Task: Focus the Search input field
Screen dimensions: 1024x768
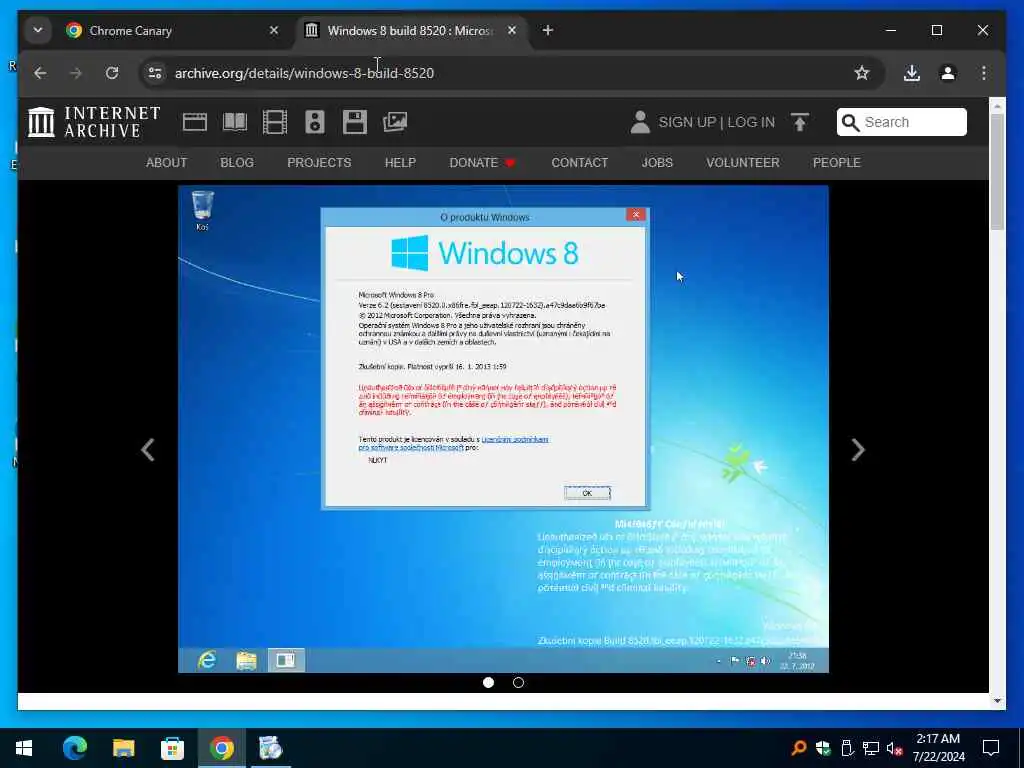Action: click(902, 122)
